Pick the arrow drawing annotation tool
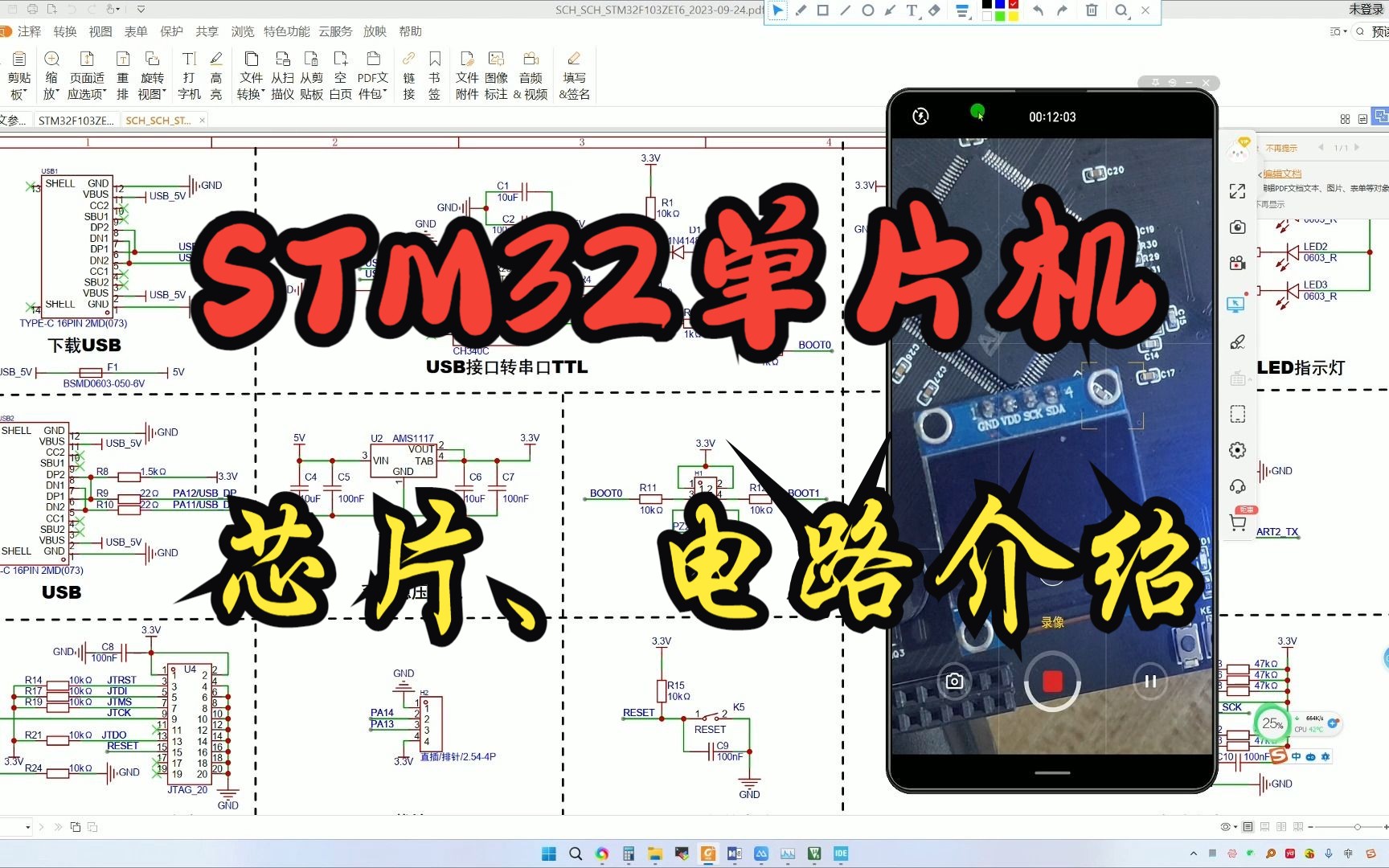The image size is (1389, 868). 889,10
